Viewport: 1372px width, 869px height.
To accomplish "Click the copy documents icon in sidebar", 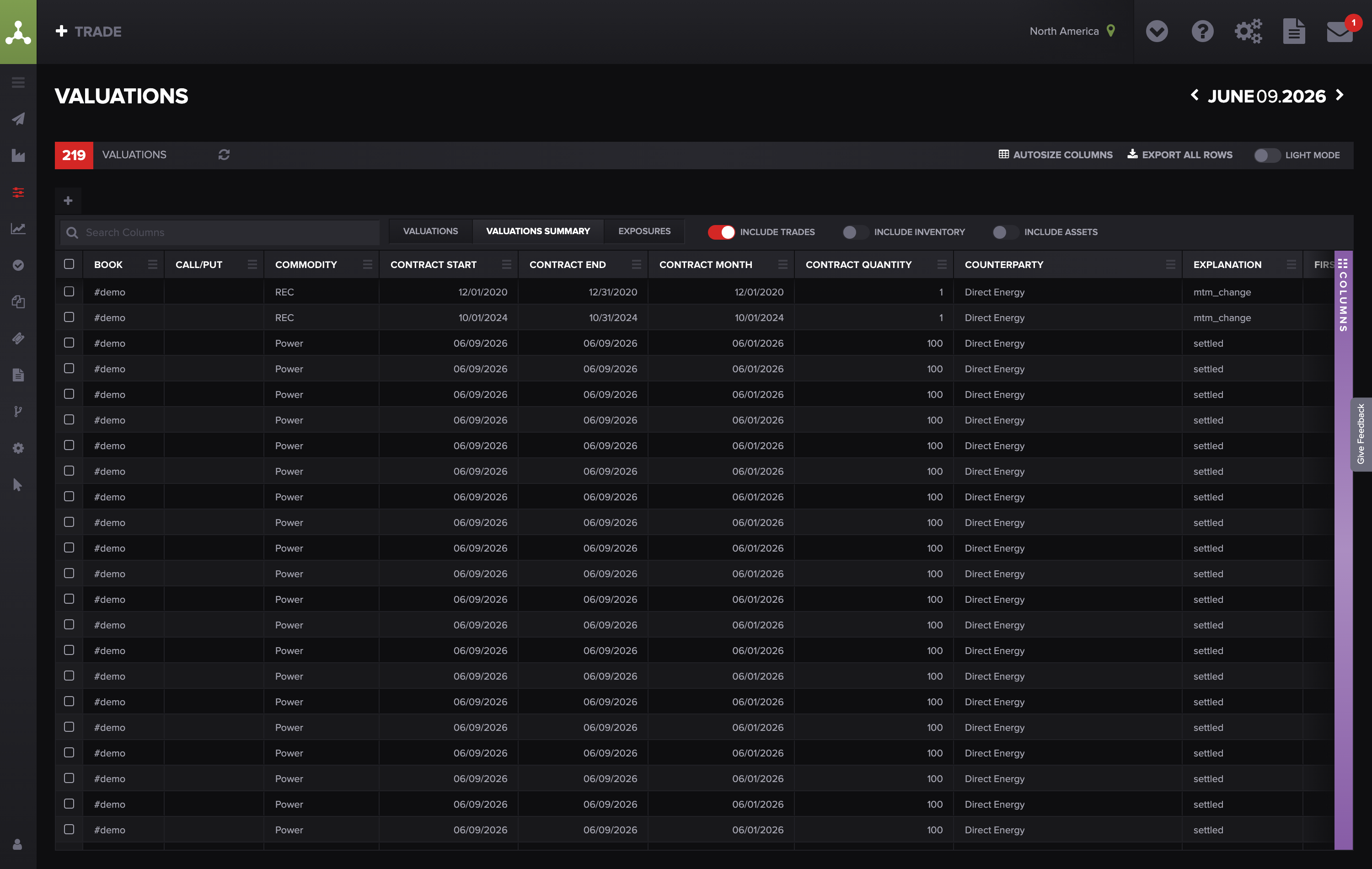I will click(18, 301).
